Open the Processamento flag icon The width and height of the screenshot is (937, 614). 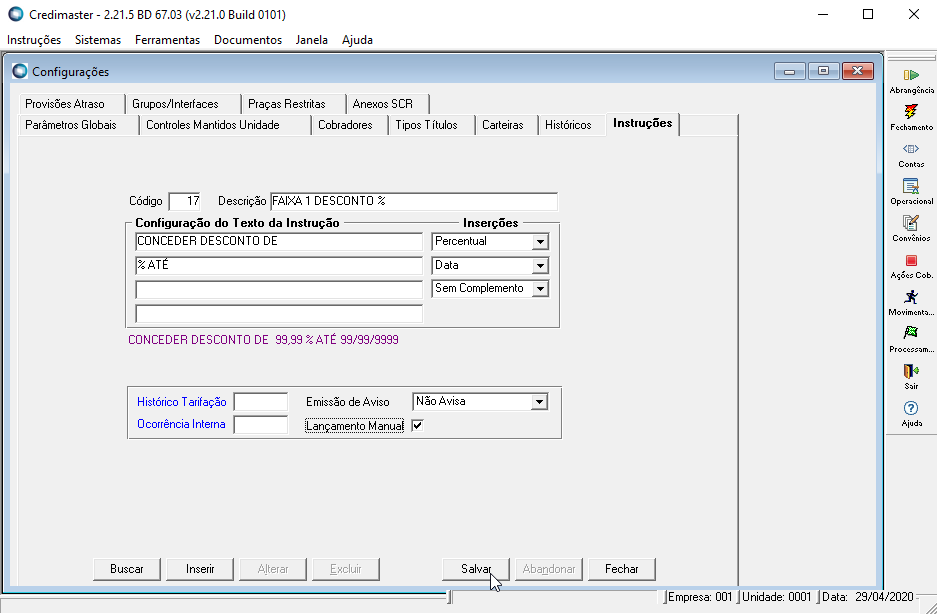pos(911,334)
